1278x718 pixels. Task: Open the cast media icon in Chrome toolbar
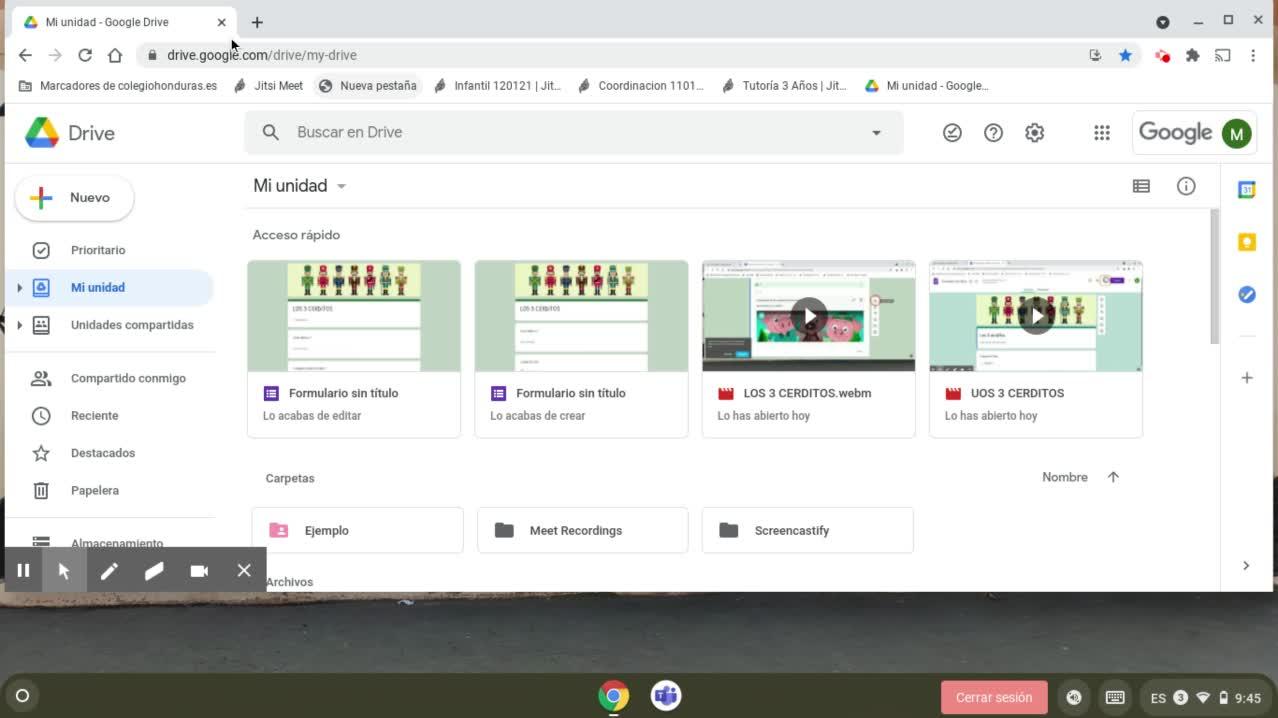point(1222,55)
